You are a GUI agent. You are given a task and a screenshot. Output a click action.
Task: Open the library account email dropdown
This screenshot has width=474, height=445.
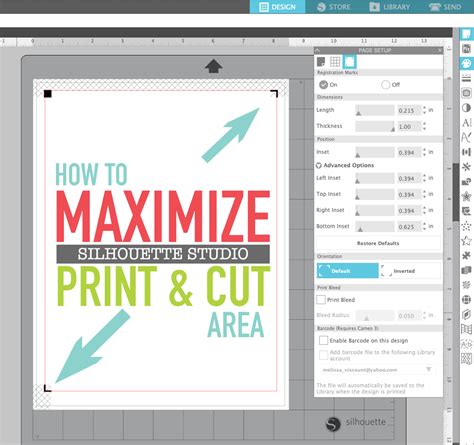429,369
